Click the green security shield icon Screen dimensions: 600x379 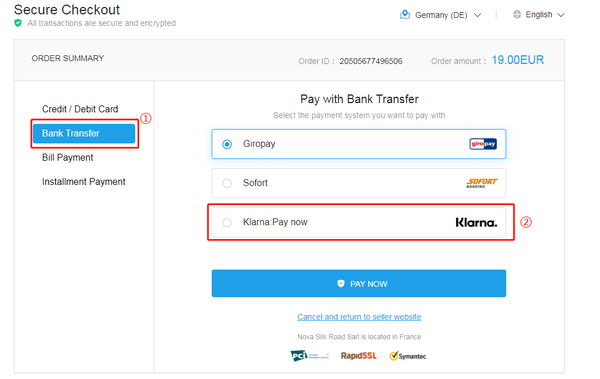pyautogui.click(x=18, y=23)
